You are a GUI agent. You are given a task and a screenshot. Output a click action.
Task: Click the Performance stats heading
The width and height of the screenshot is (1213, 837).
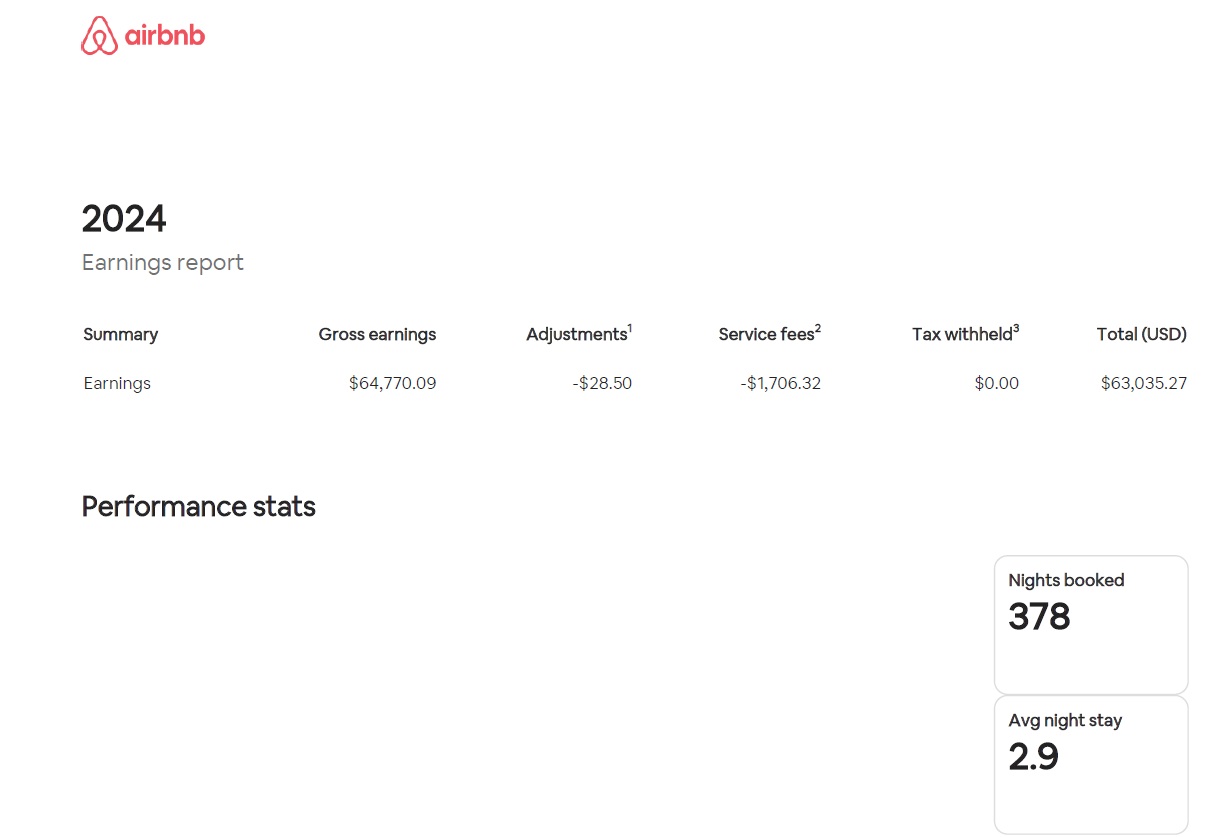[x=199, y=507]
